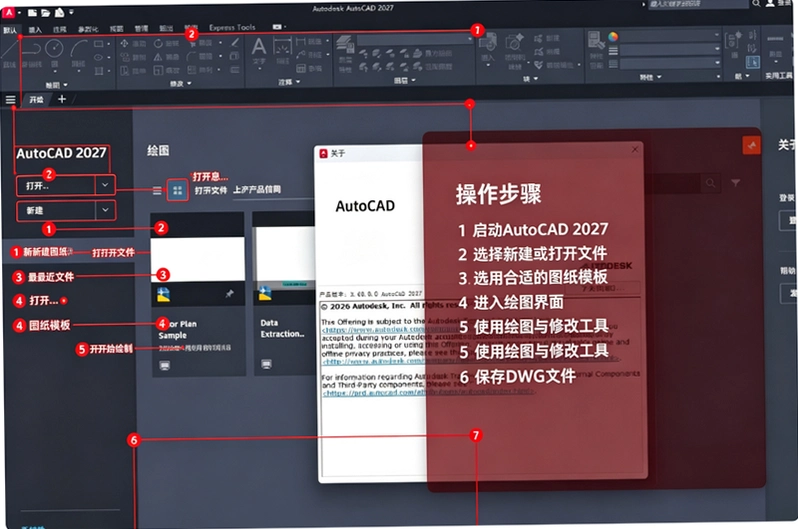Switch to the 输出 (Output) ribbon tab
The image size is (798, 529).
click(166, 29)
